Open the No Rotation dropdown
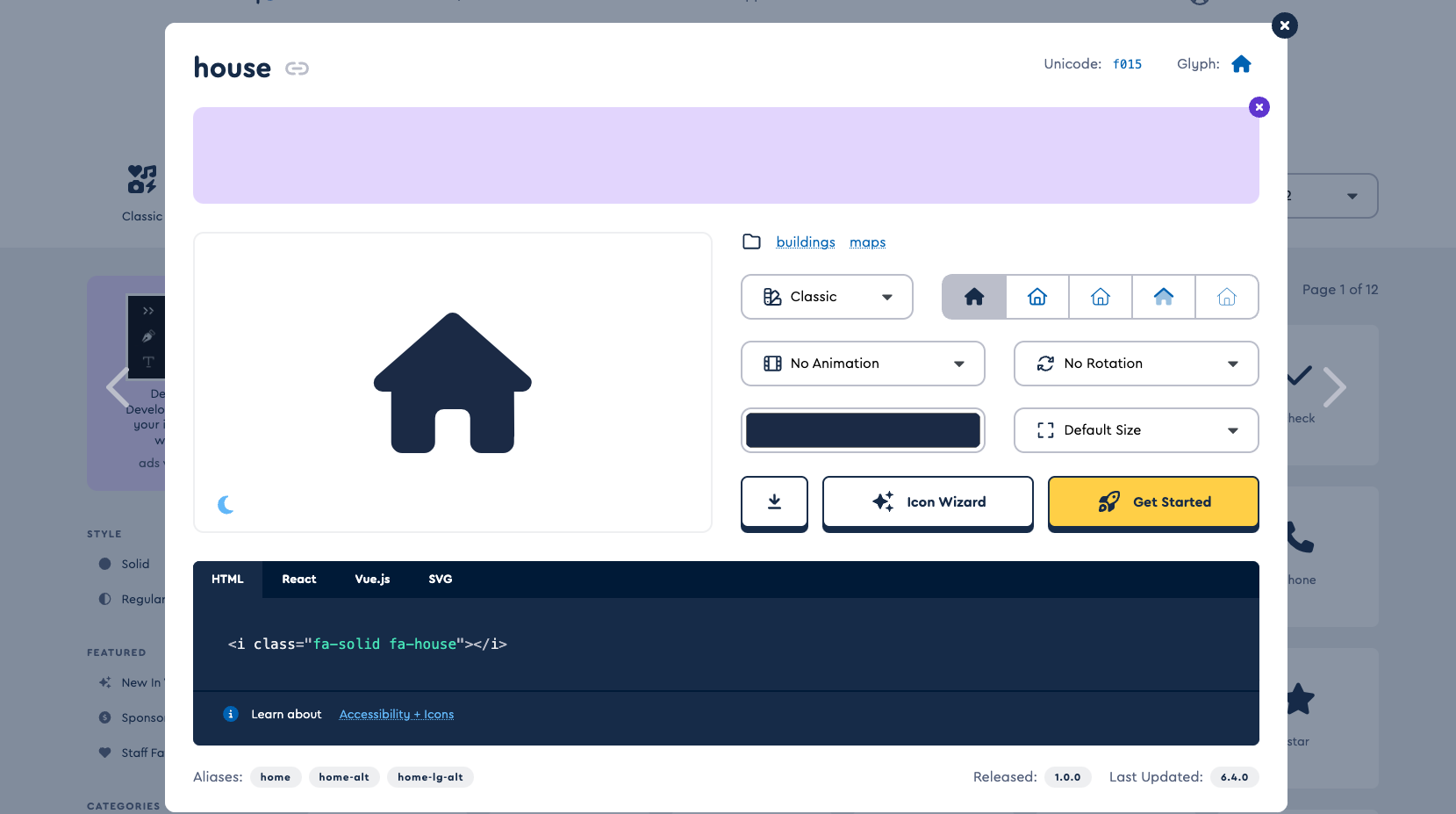Viewport: 1456px width, 814px height. pos(1137,364)
